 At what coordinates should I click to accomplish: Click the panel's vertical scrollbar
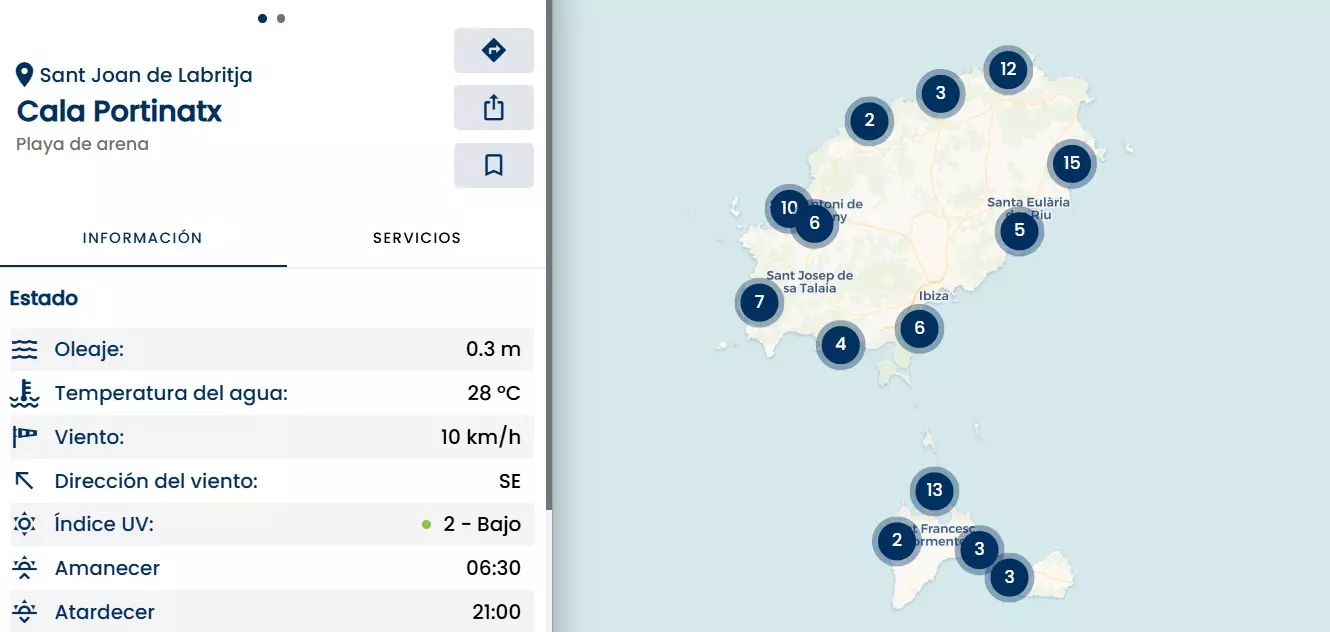click(549, 300)
